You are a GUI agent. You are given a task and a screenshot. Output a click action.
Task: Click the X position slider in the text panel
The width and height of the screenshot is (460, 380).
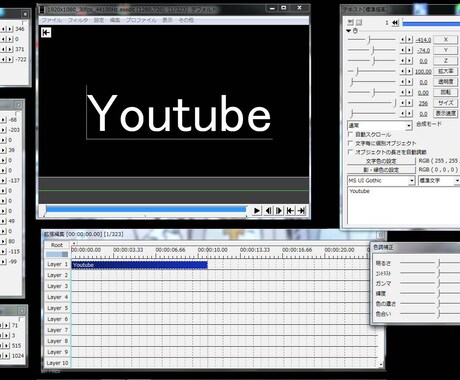click(x=372, y=40)
